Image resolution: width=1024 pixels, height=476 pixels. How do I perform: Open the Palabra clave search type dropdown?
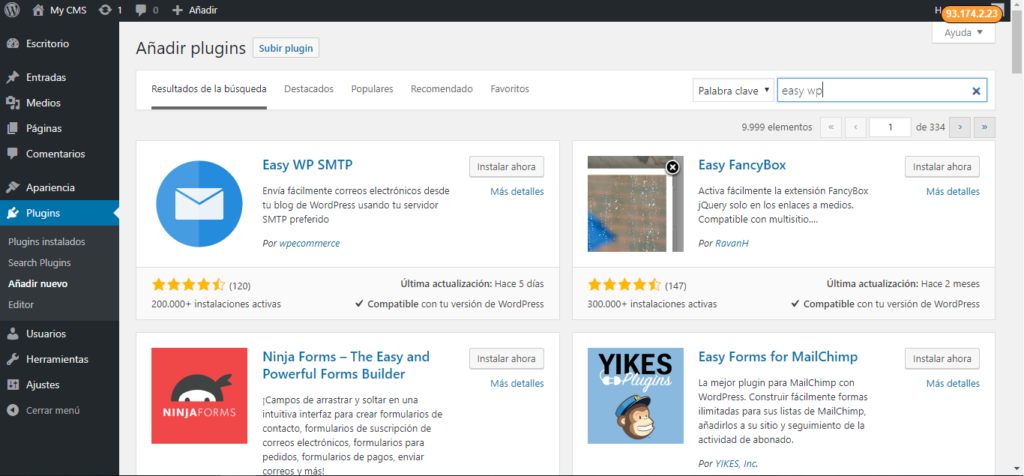click(x=733, y=91)
